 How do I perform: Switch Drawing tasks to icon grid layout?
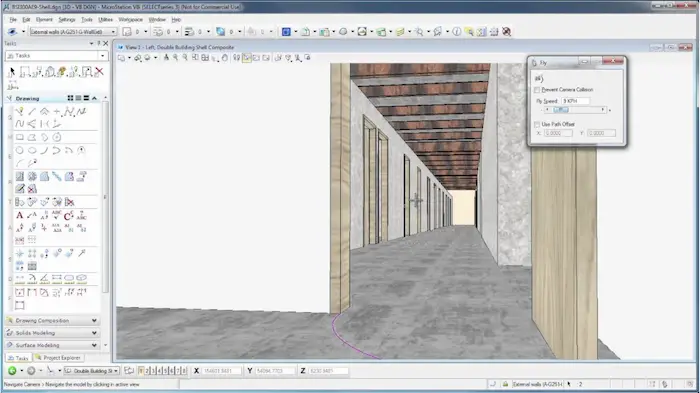click(70, 98)
